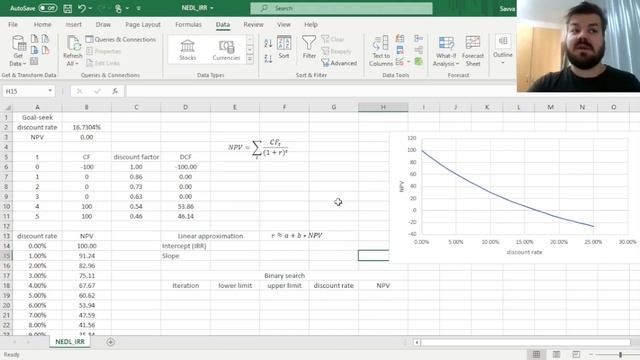Click the Existing Connections icon
This screenshot has height=360, width=640.
tap(45, 50)
